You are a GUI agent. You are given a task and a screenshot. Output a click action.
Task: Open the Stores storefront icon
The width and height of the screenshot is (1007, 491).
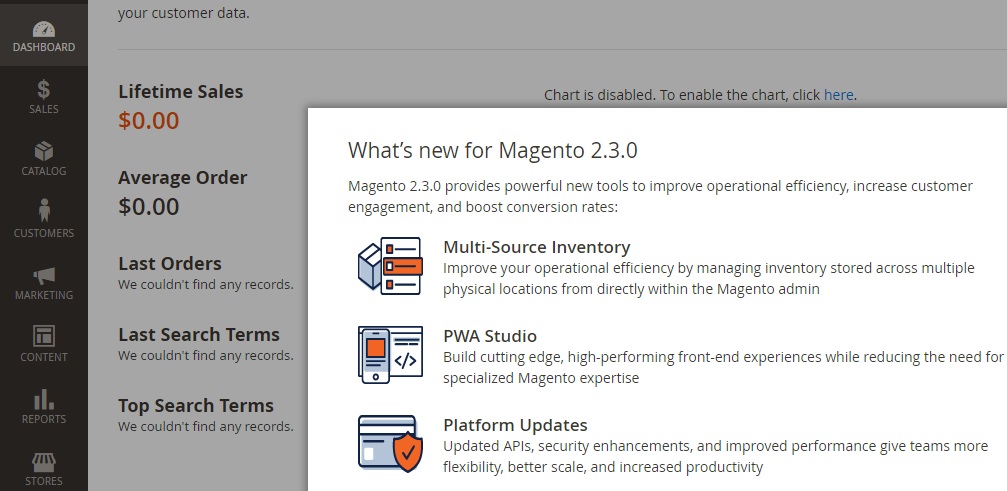pos(44,461)
